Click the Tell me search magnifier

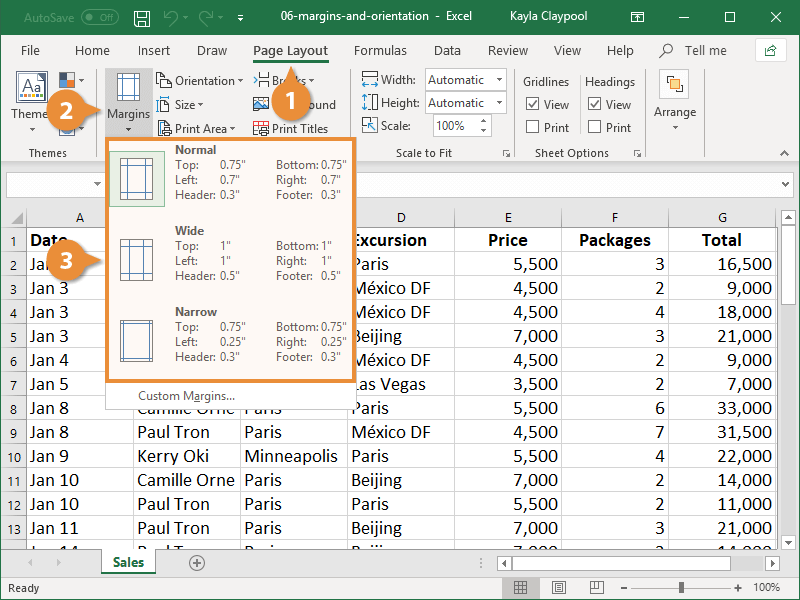point(666,51)
